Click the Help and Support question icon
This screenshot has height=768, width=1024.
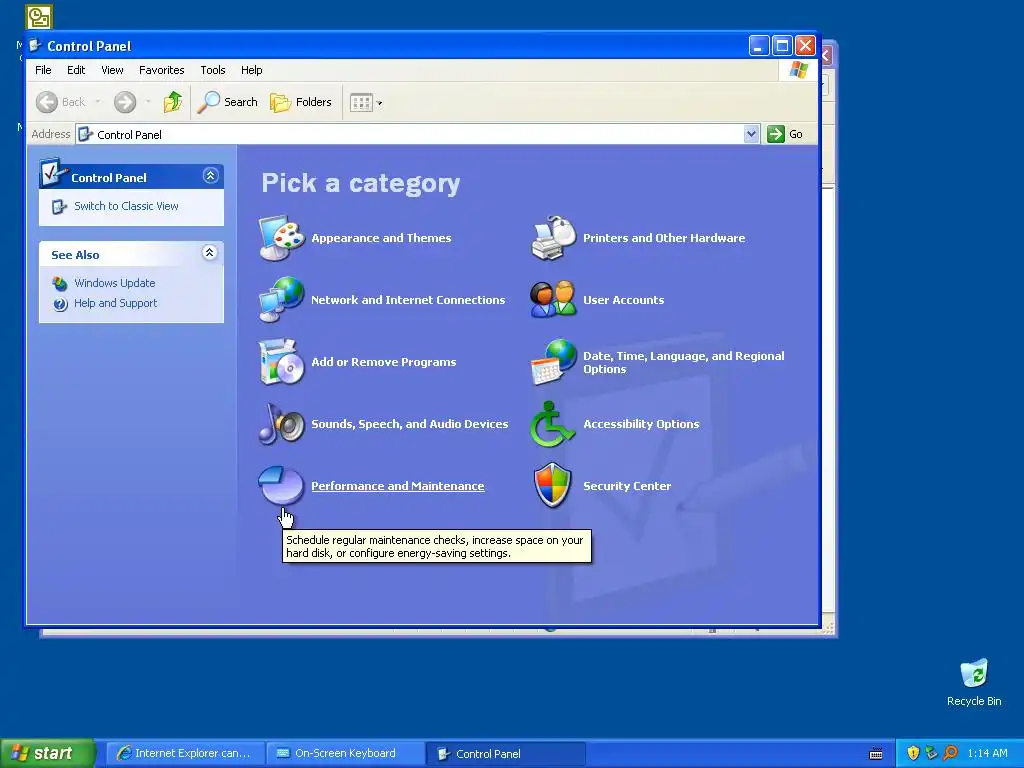point(60,304)
